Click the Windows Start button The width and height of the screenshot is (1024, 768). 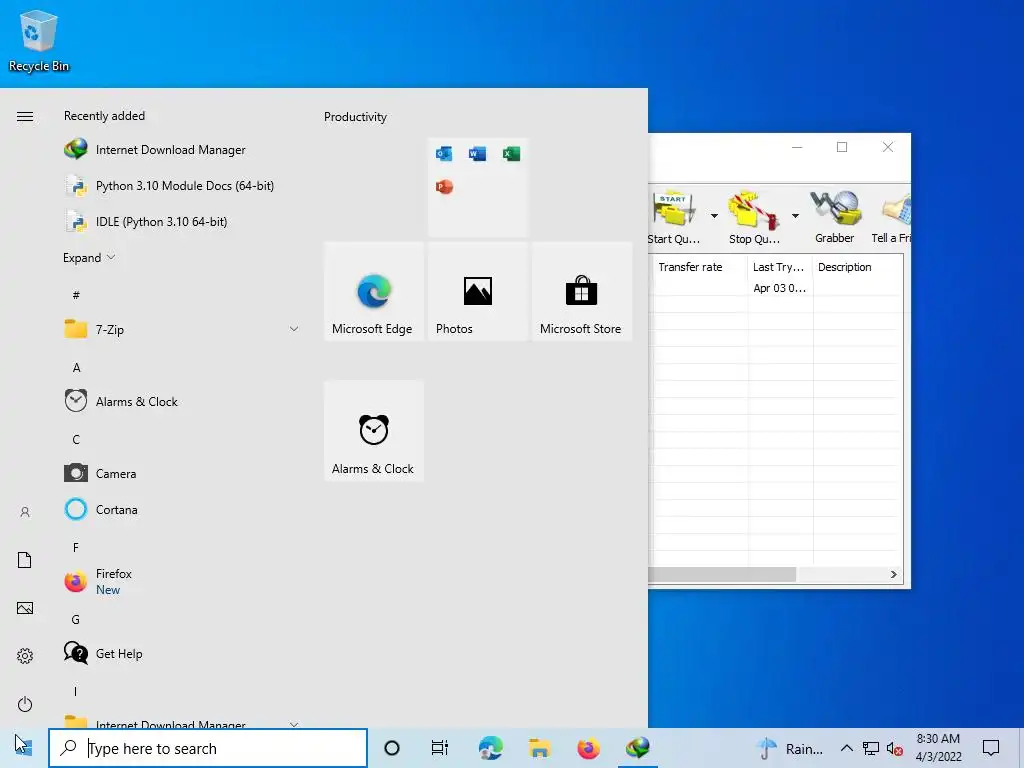[x=24, y=748]
